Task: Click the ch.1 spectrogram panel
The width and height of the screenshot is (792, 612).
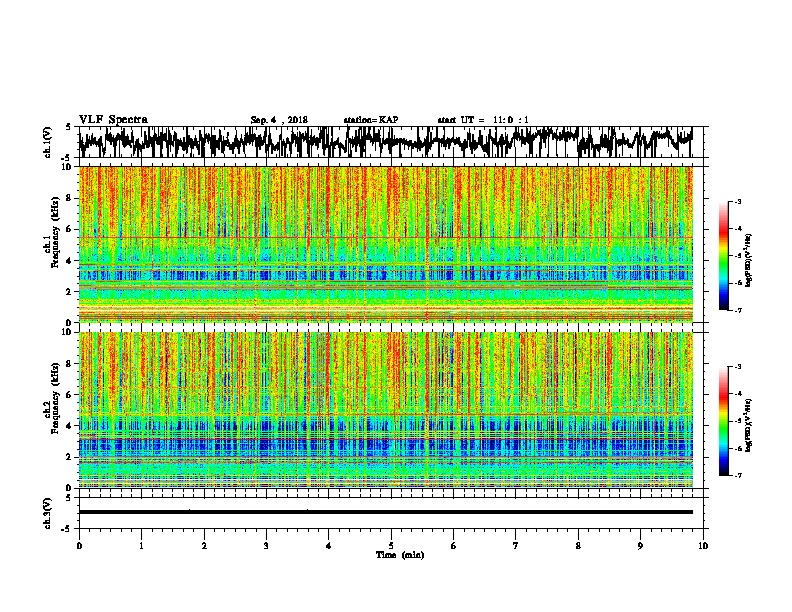Action: (x=386, y=244)
